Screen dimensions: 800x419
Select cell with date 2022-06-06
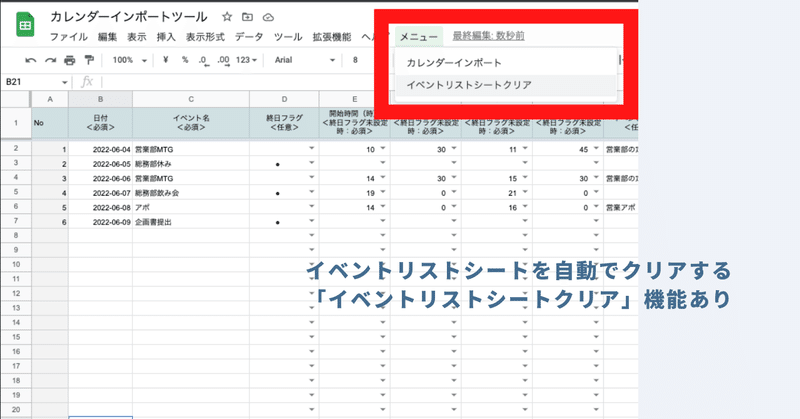point(101,179)
